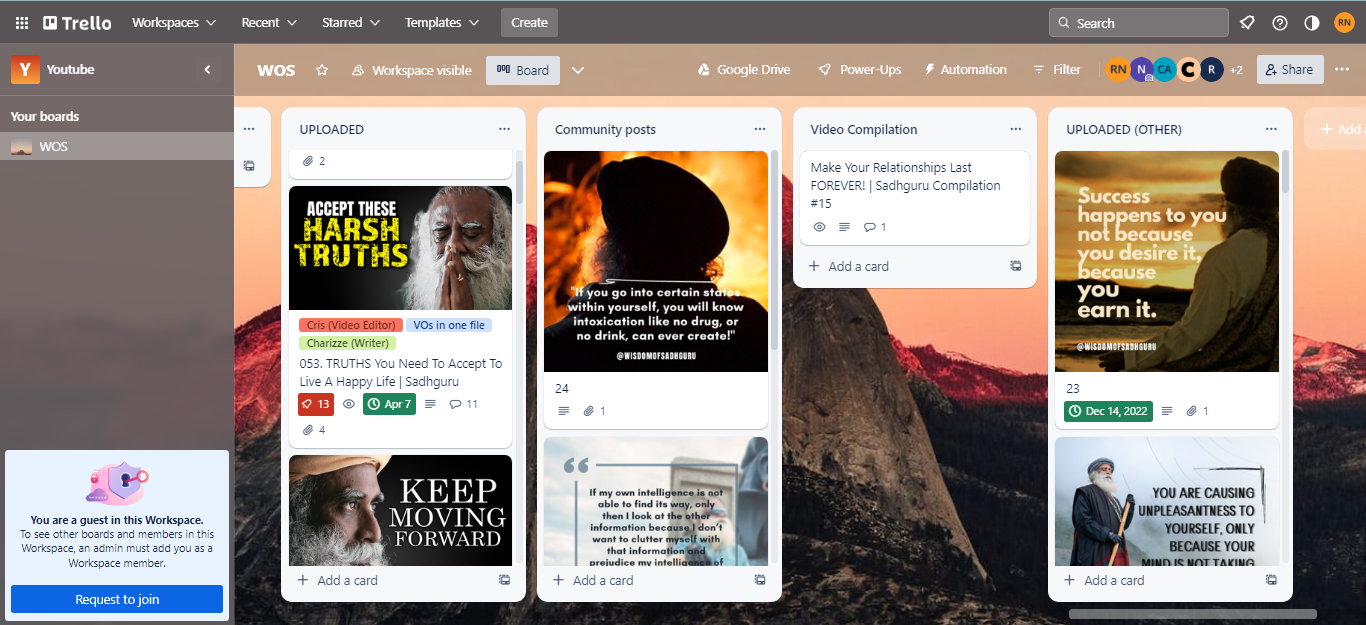Image resolution: width=1366 pixels, height=625 pixels.
Task: Create from template in Video Compilation list
Action: pos(1016,266)
